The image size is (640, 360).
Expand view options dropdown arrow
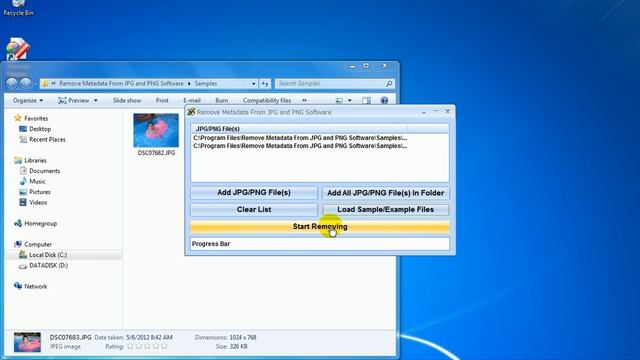(349, 100)
